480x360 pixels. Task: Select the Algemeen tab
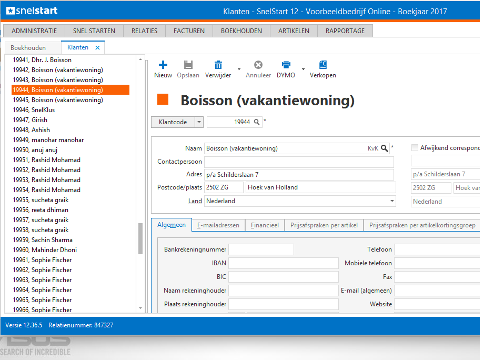click(171, 225)
